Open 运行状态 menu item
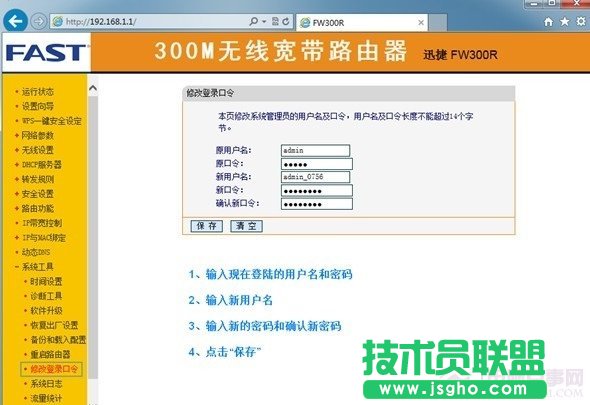 38,91
